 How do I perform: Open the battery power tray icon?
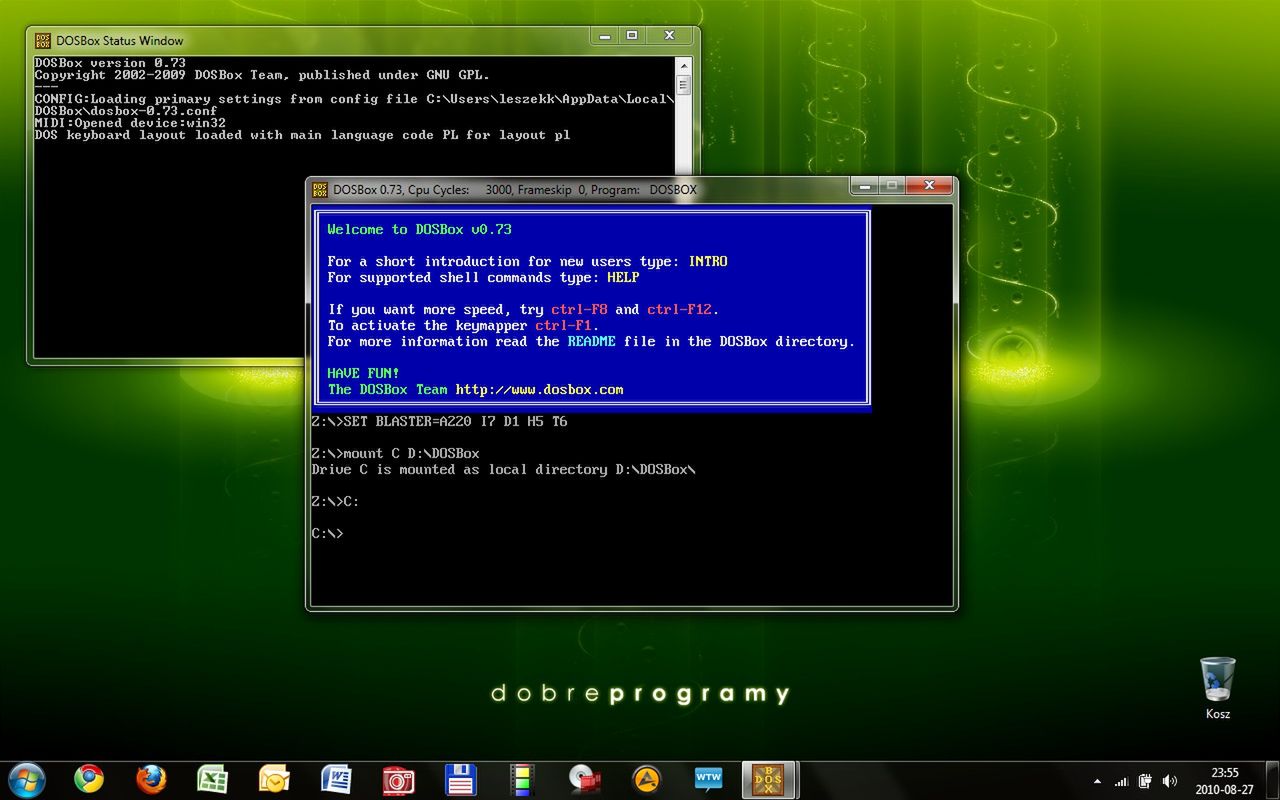pyautogui.click(x=1145, y=781)
